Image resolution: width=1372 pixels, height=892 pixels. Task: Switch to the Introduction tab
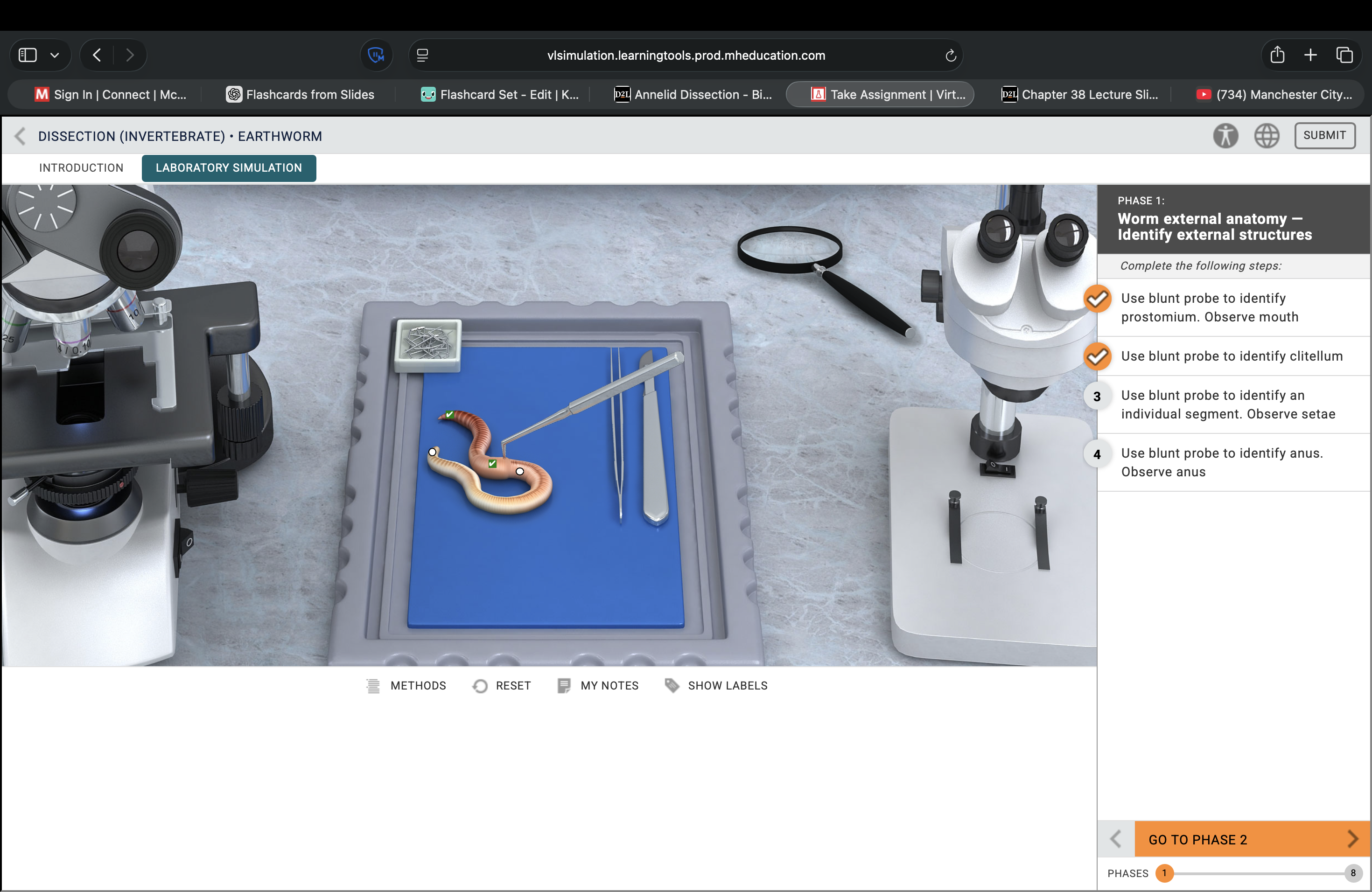pyautogui.click(x=81, y=167)
